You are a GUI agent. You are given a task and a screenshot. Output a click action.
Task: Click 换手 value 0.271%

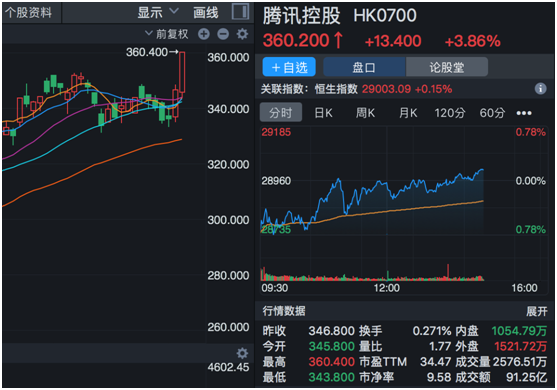(x=432, y=331)
